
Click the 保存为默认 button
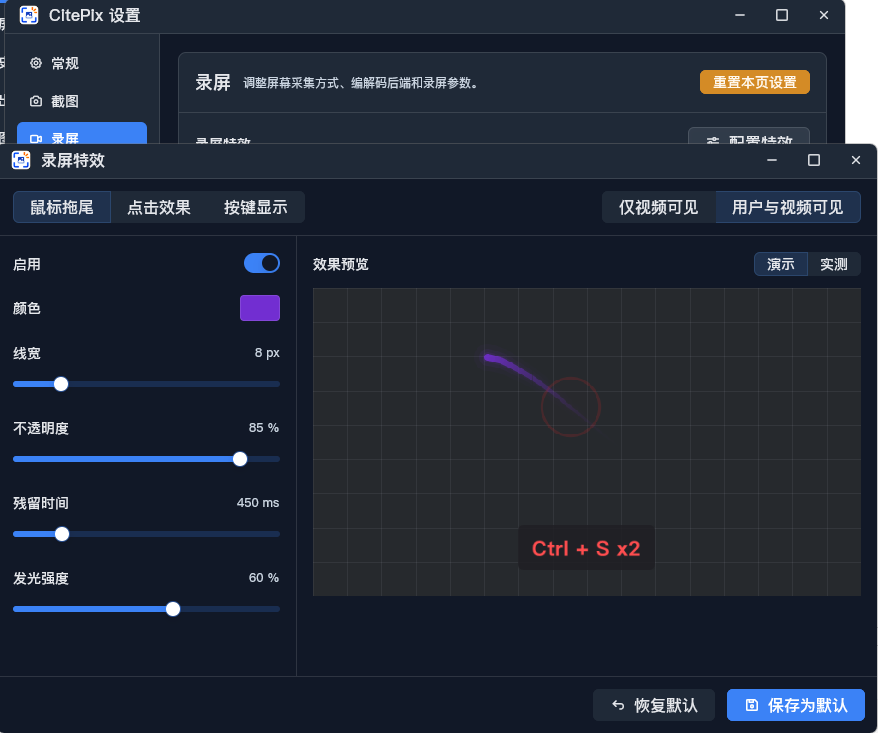796,705
